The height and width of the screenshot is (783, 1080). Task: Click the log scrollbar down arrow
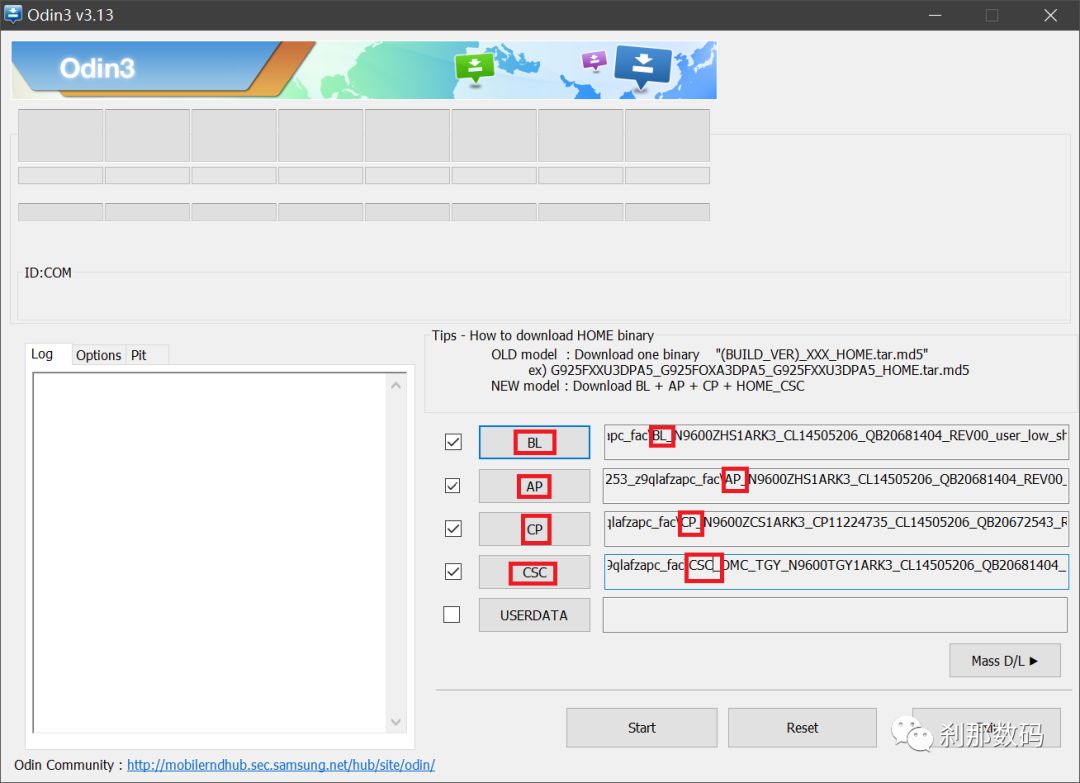click(x=396, y=722)
